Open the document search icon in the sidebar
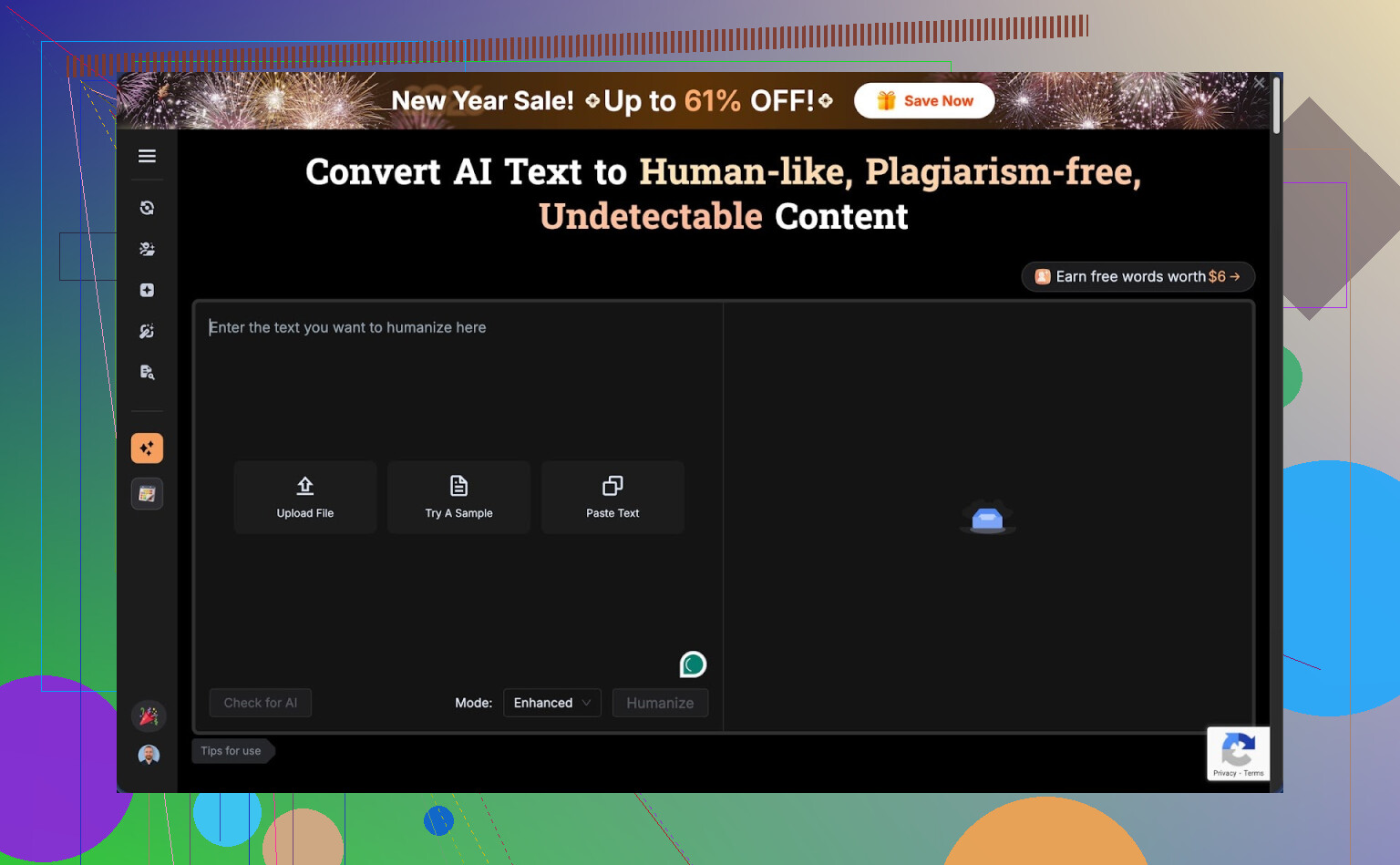Viewport: 1400px width, 865px height. point(147,372)
